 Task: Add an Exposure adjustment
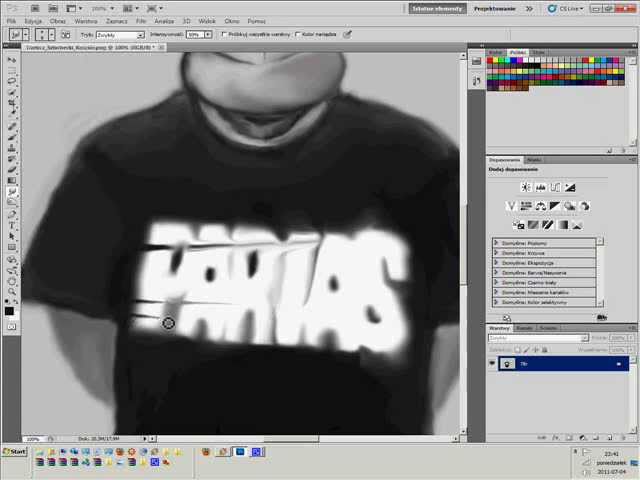point(570,187)
